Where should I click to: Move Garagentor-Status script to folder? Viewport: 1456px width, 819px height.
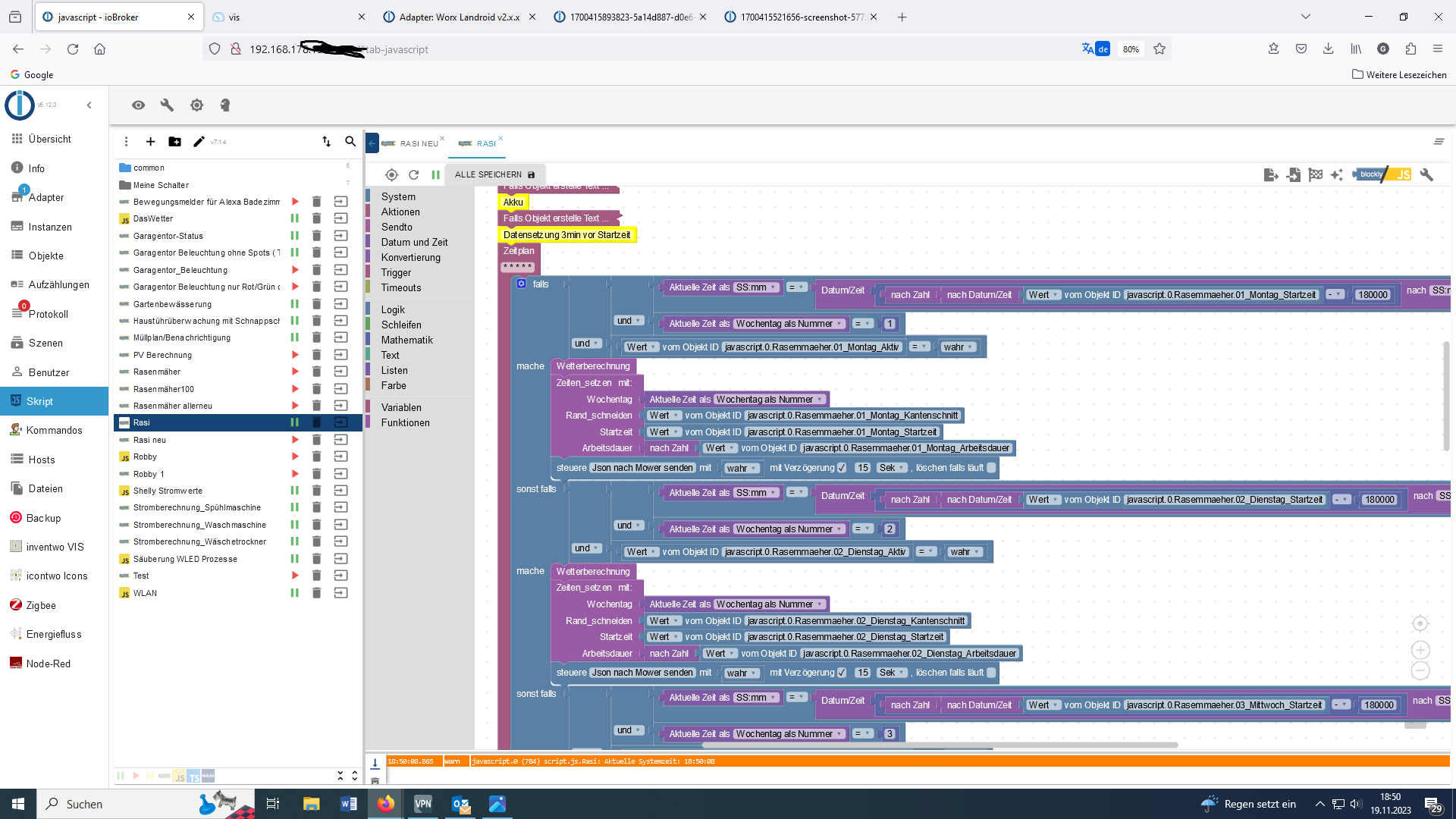[x=340, y=236]
